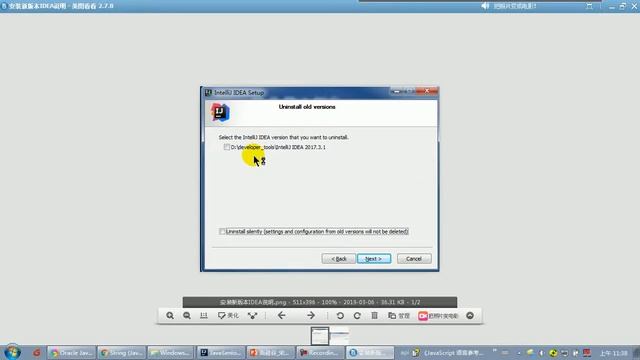Screen dimensions: 640x360
Task: Delete image with trash icon
Action: [374, 316]
